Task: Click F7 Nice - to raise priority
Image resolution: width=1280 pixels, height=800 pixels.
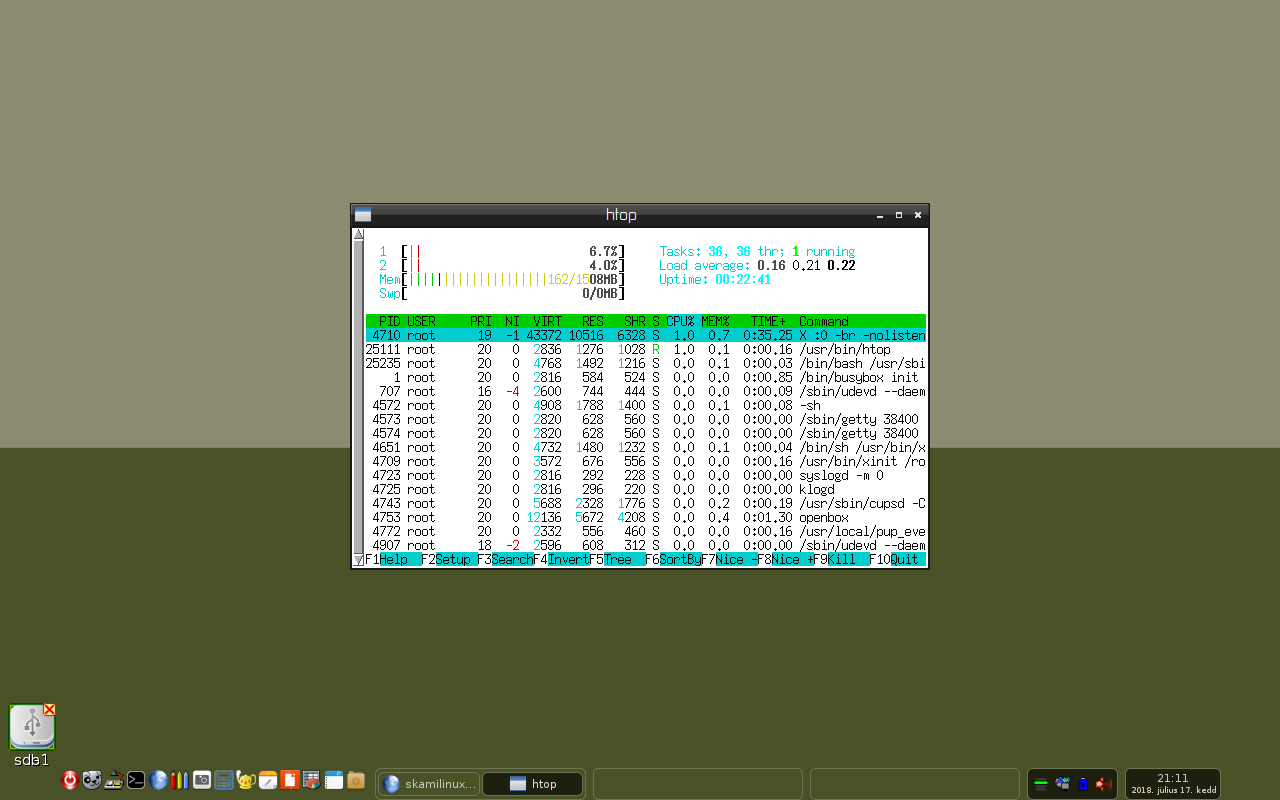Action: 729,560
